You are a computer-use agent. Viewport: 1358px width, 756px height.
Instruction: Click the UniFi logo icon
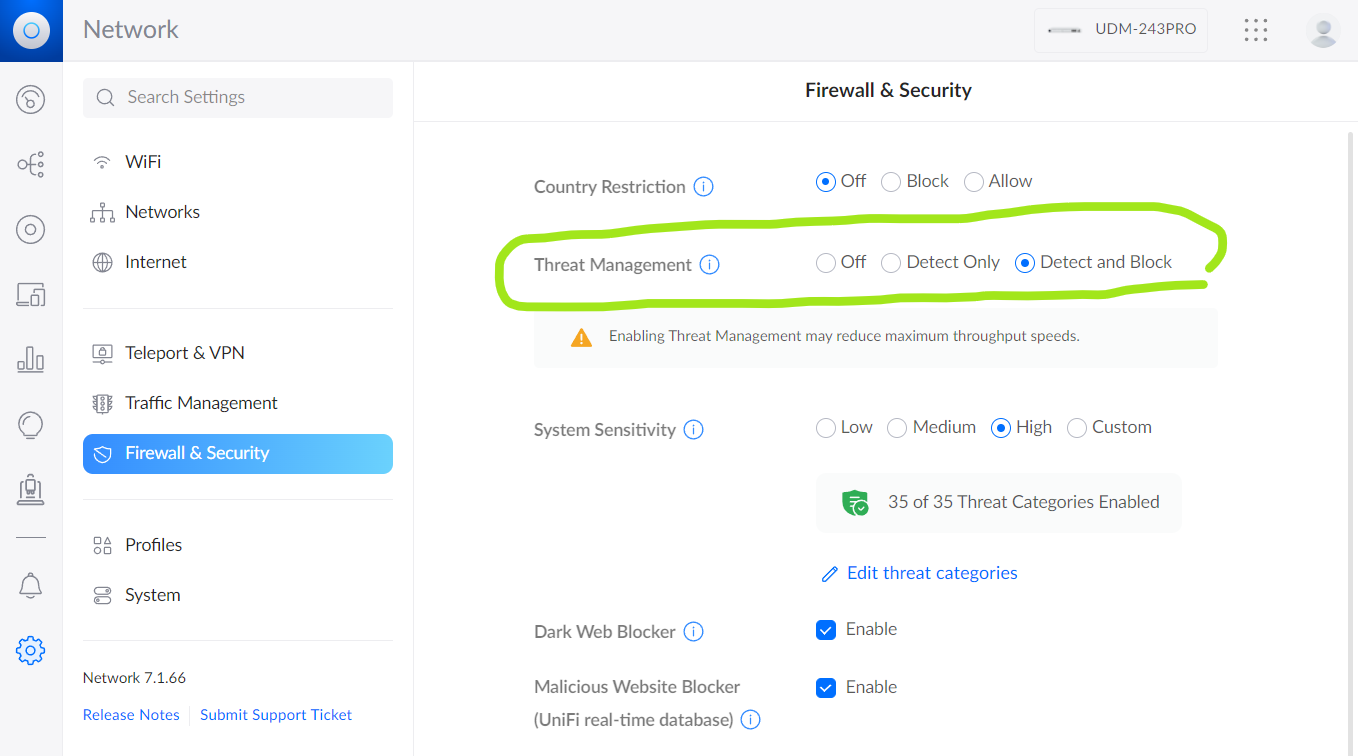click(x=31, y=31)
